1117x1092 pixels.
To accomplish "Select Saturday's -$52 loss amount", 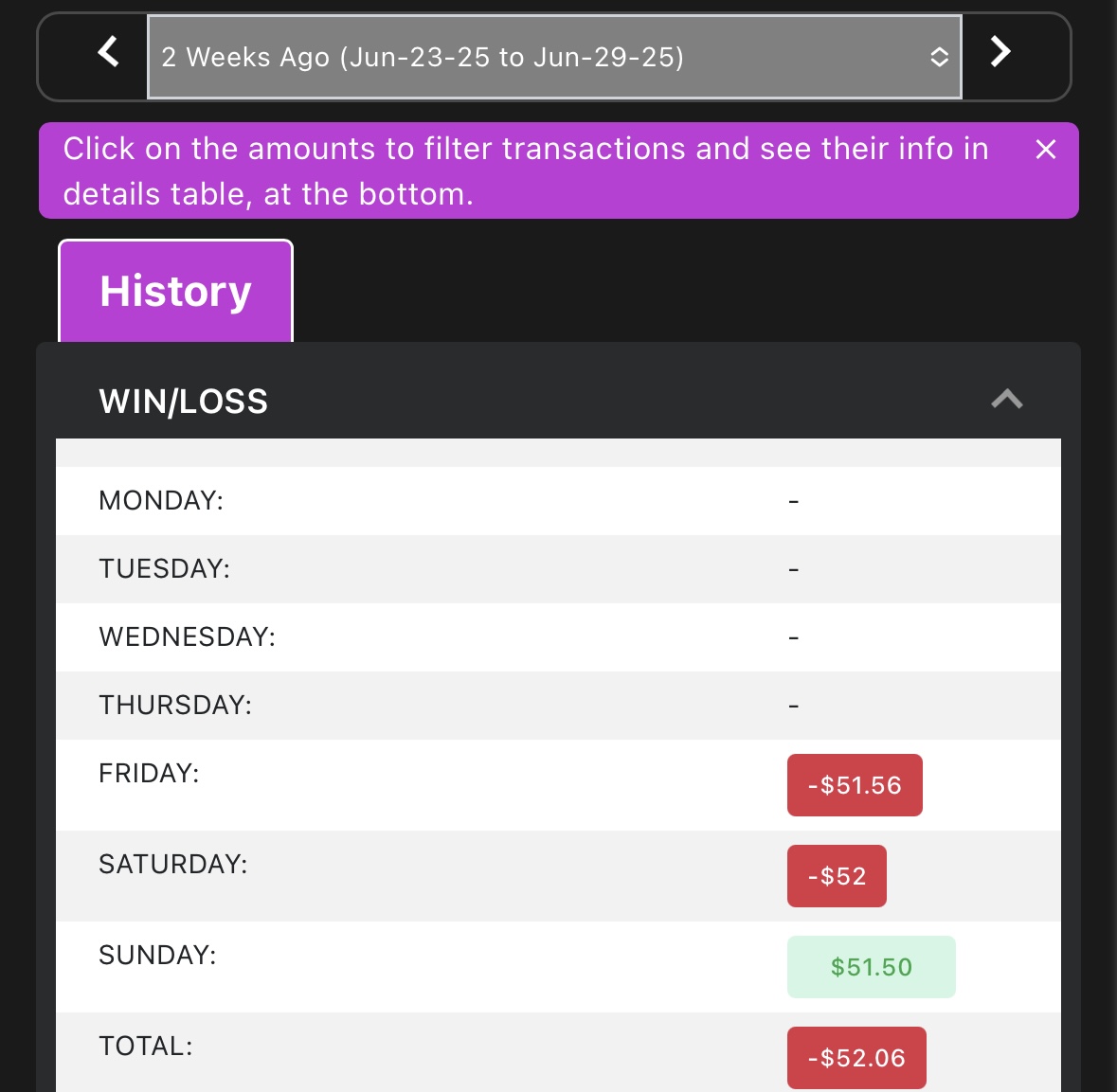I will coord(837,876).
